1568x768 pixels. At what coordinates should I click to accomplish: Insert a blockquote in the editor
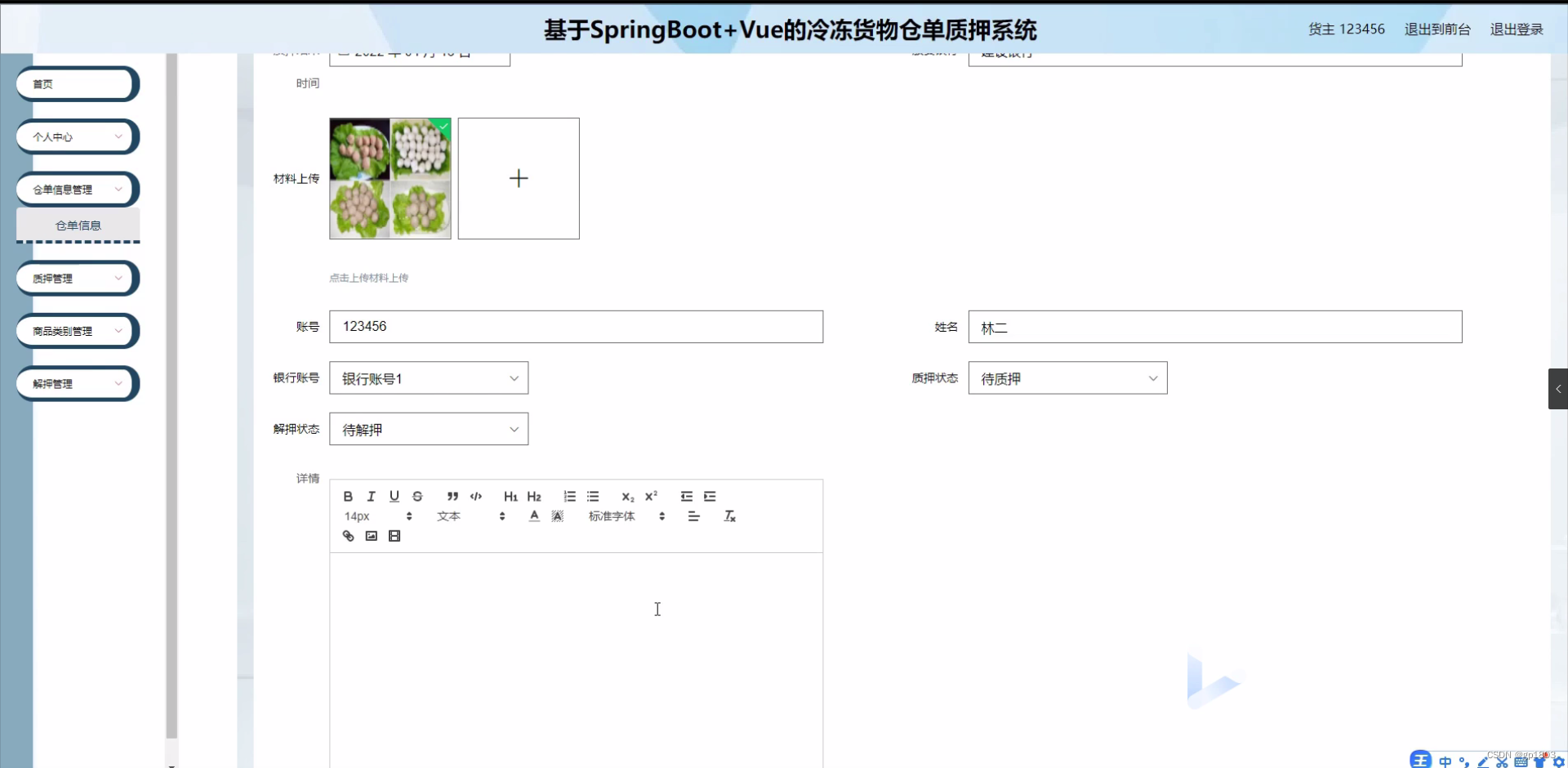click(453, 496)
